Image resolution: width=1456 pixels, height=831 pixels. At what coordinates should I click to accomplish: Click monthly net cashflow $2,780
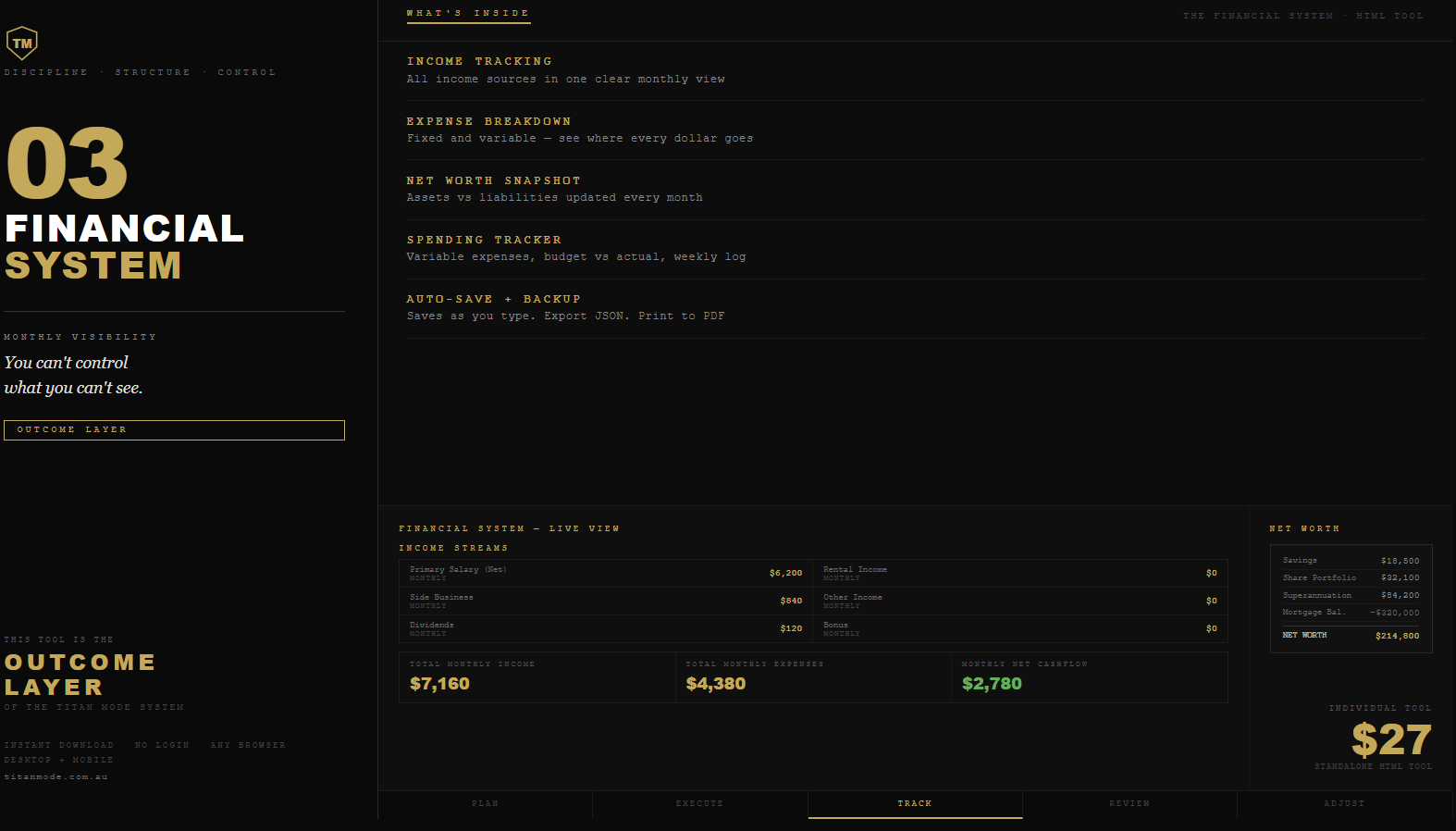pos(992,684)
